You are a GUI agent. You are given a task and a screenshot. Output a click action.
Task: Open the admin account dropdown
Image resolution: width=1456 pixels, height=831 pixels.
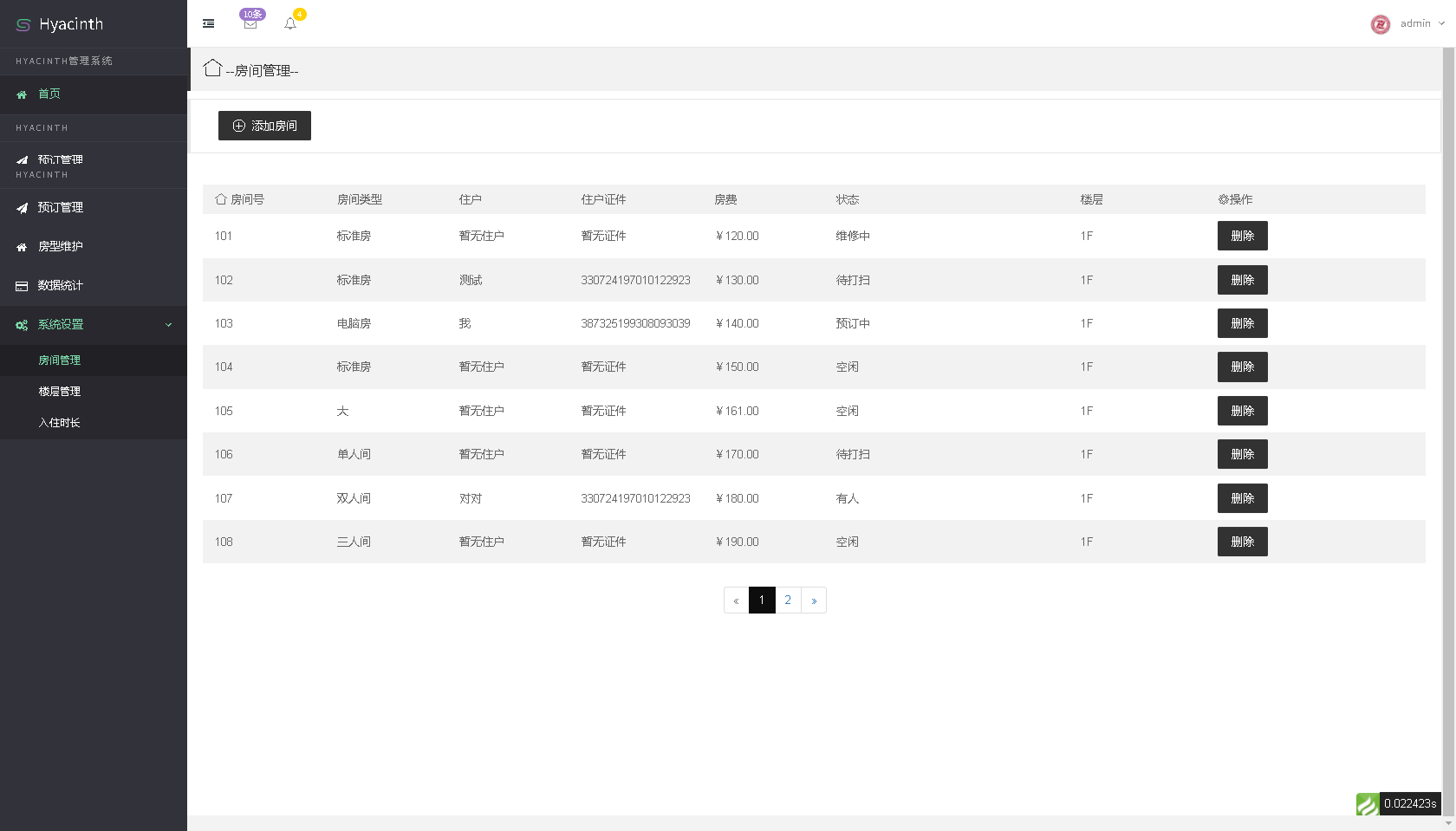[1421, 23]
